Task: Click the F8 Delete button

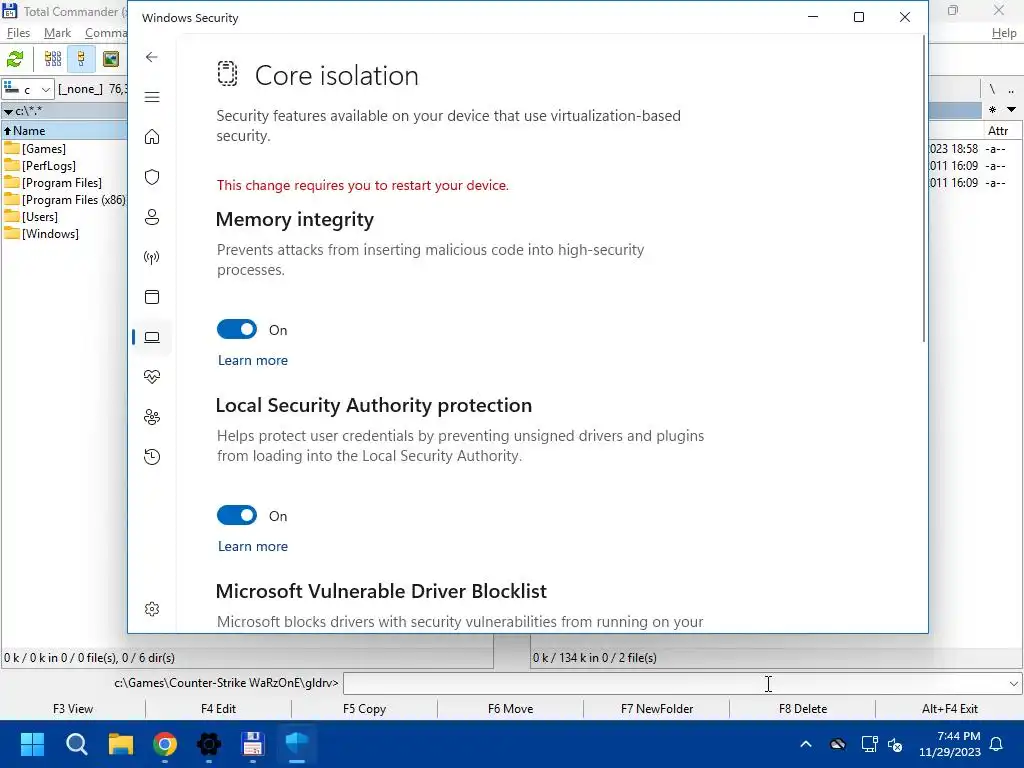Action: pyautogui.click(x=803, y=709)
